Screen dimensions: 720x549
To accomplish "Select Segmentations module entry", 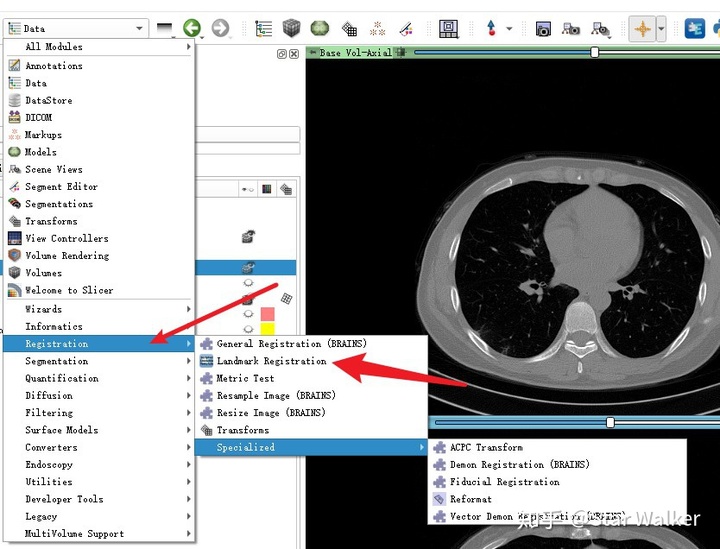I will coord(99,204).
